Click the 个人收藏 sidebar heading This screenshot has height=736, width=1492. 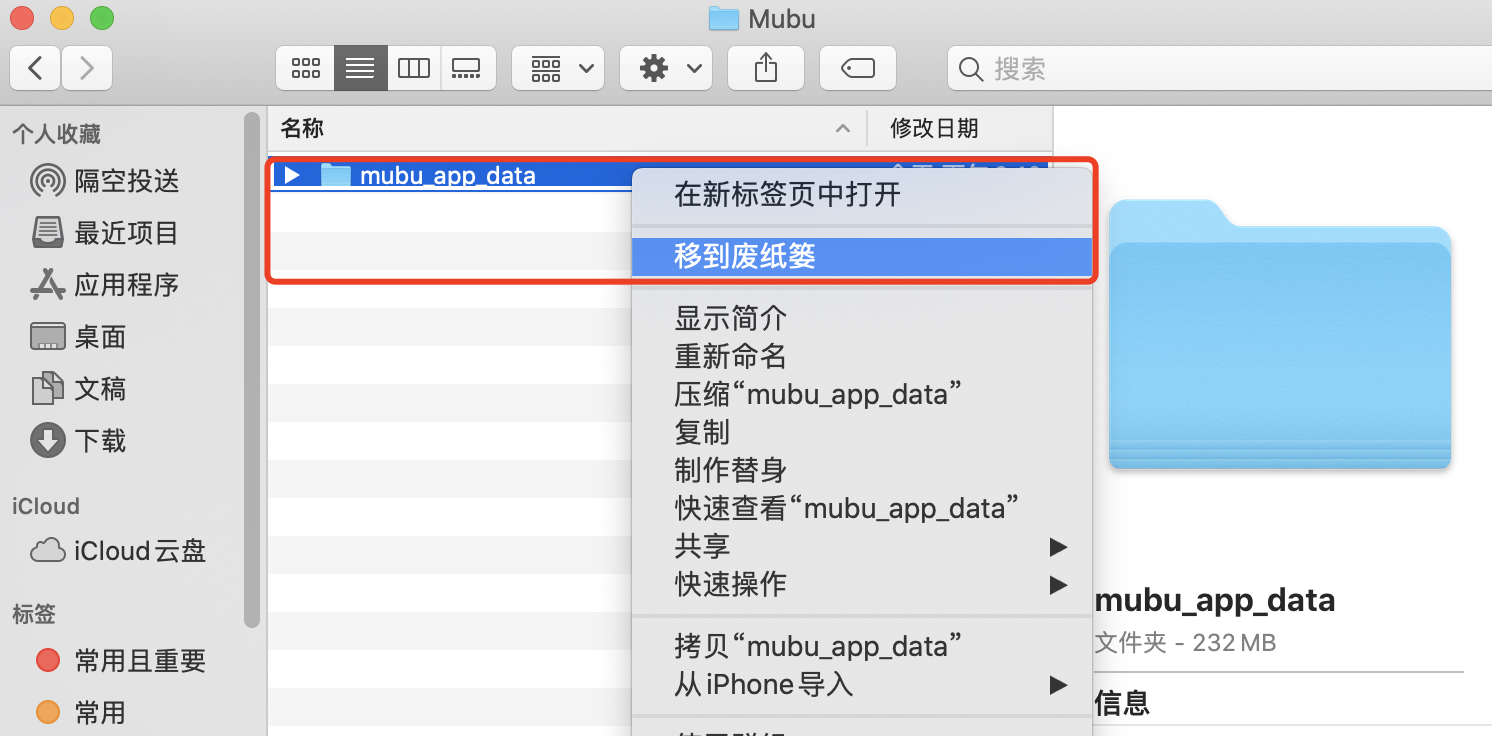[57, 134]
